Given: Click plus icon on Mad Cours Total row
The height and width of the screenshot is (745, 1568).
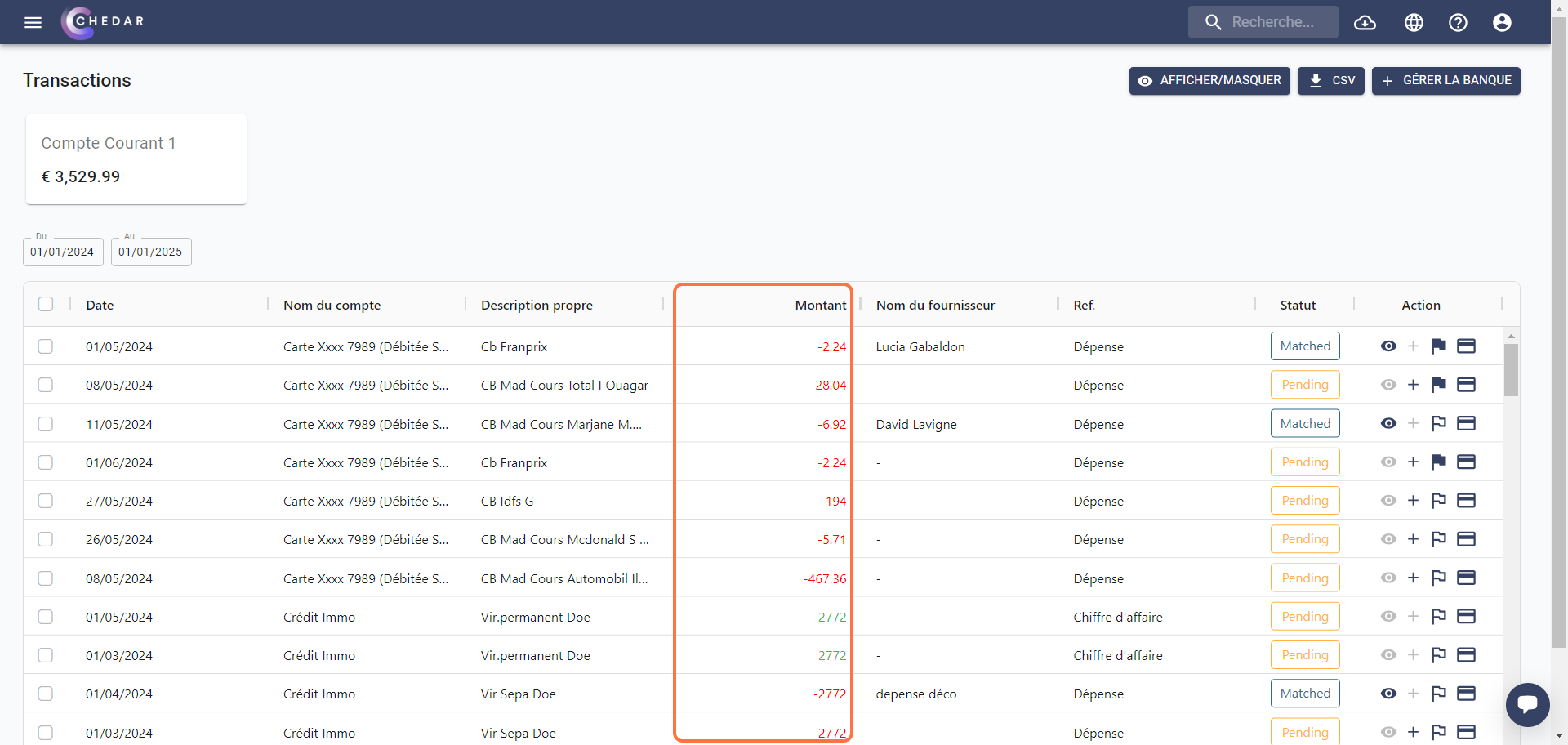Looking at the screenshot, I should tap(1413, 385).
